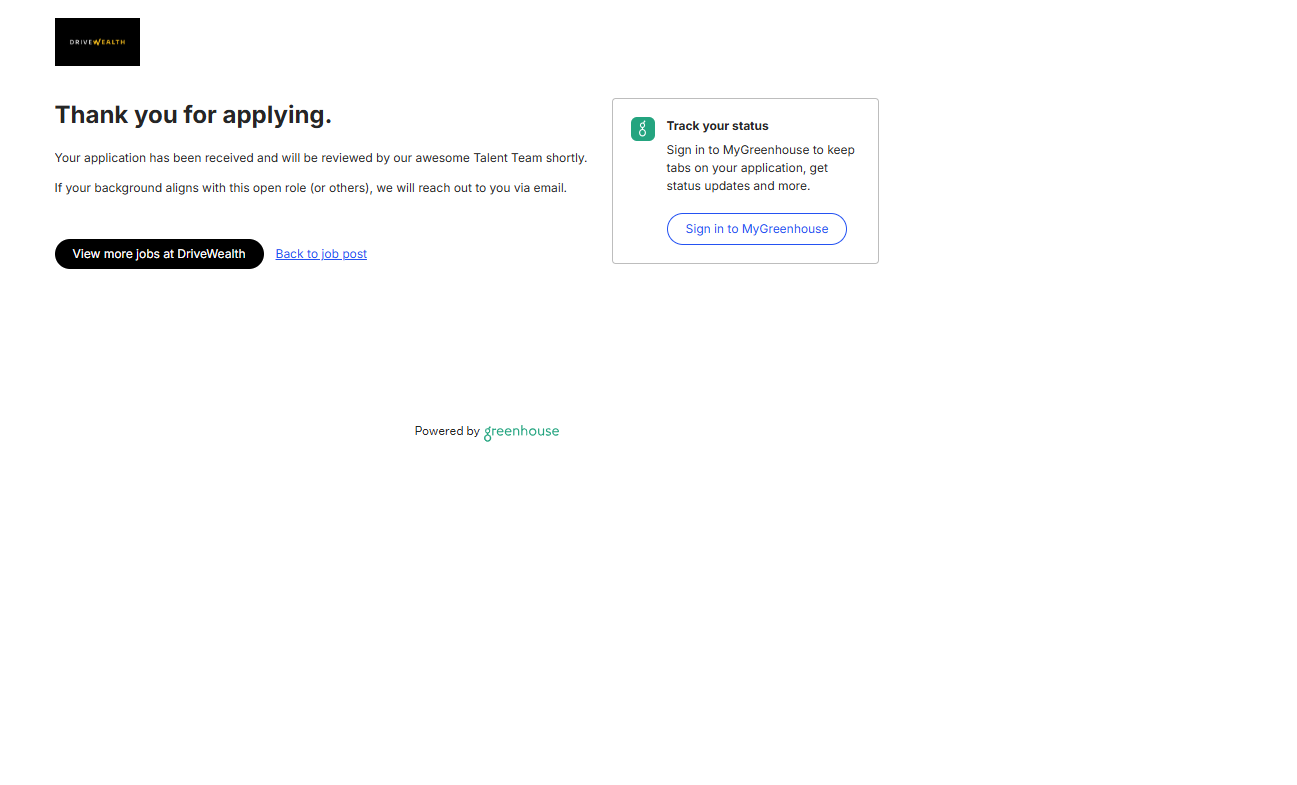Click the Powered by text
This screenshot has width=1297, height=785.
tap(447, 432)
